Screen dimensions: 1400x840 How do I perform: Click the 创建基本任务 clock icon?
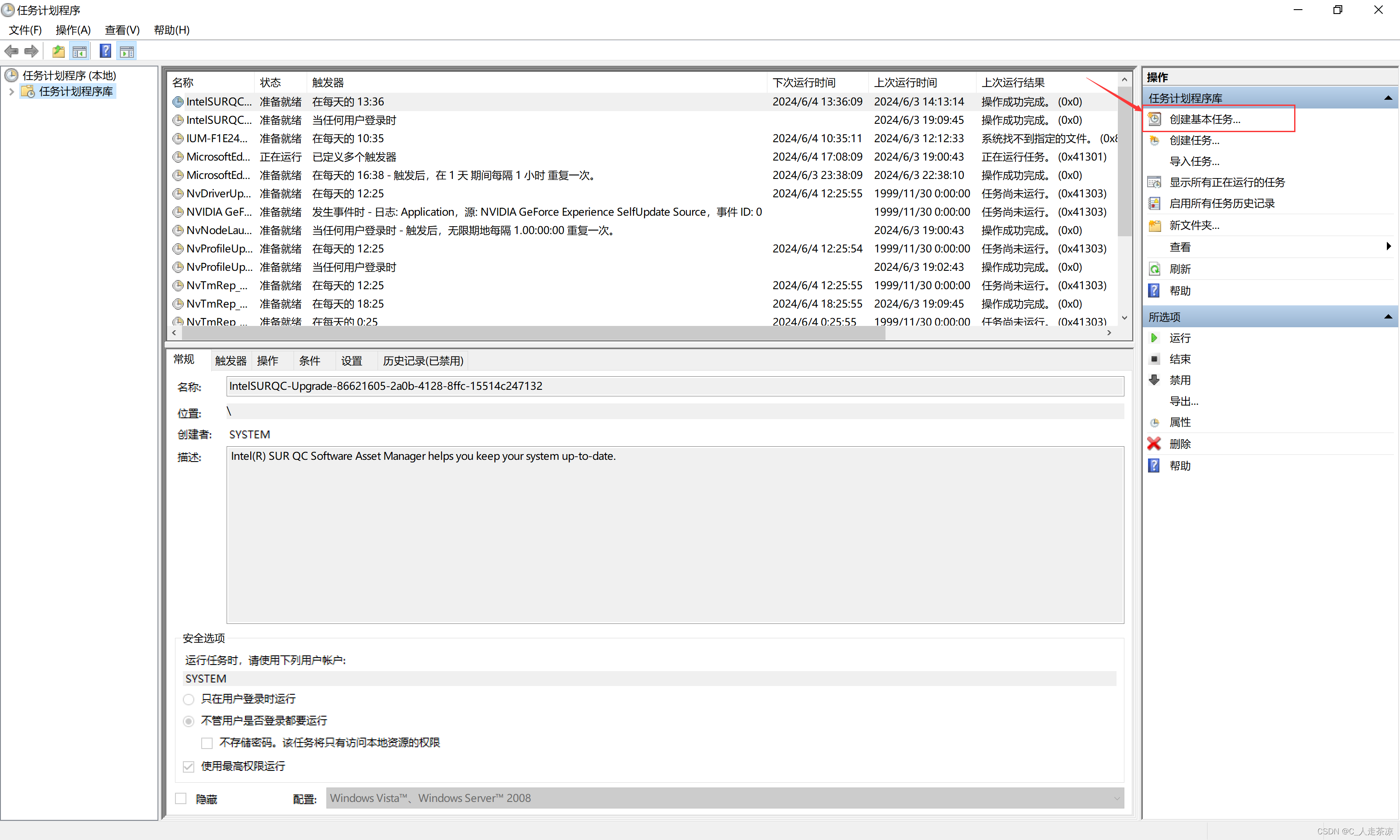pos(1155,119)
